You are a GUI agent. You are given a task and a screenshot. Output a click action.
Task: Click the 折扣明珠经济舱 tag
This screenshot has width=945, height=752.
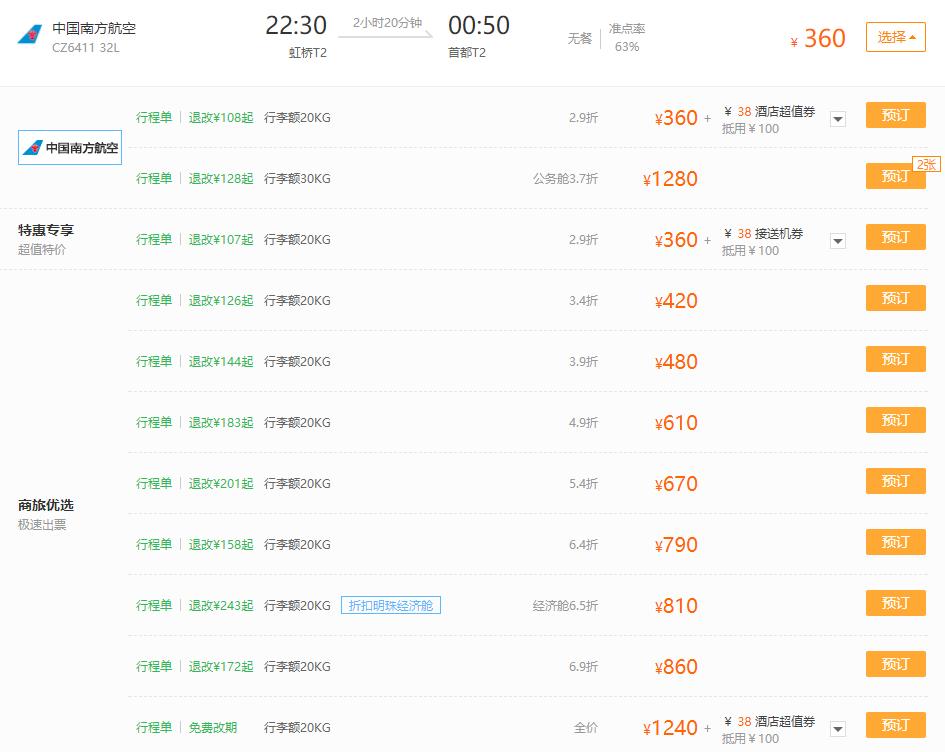pyautogui.click(x=391, y=605)
